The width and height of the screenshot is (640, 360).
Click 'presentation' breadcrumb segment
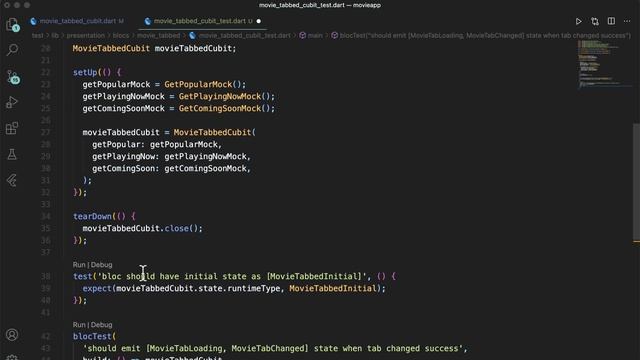click(86, 36)
